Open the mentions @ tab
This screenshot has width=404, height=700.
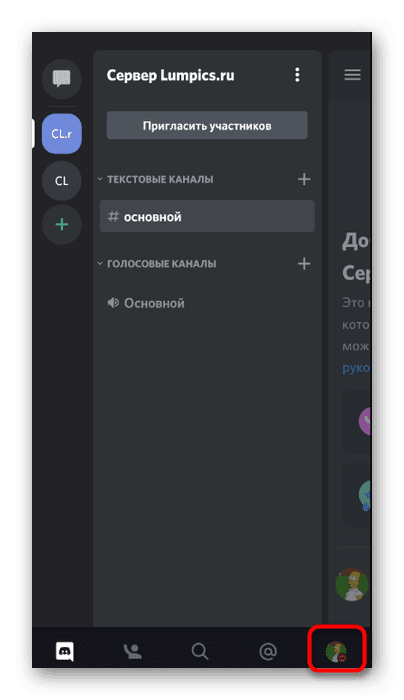[268, 652]
